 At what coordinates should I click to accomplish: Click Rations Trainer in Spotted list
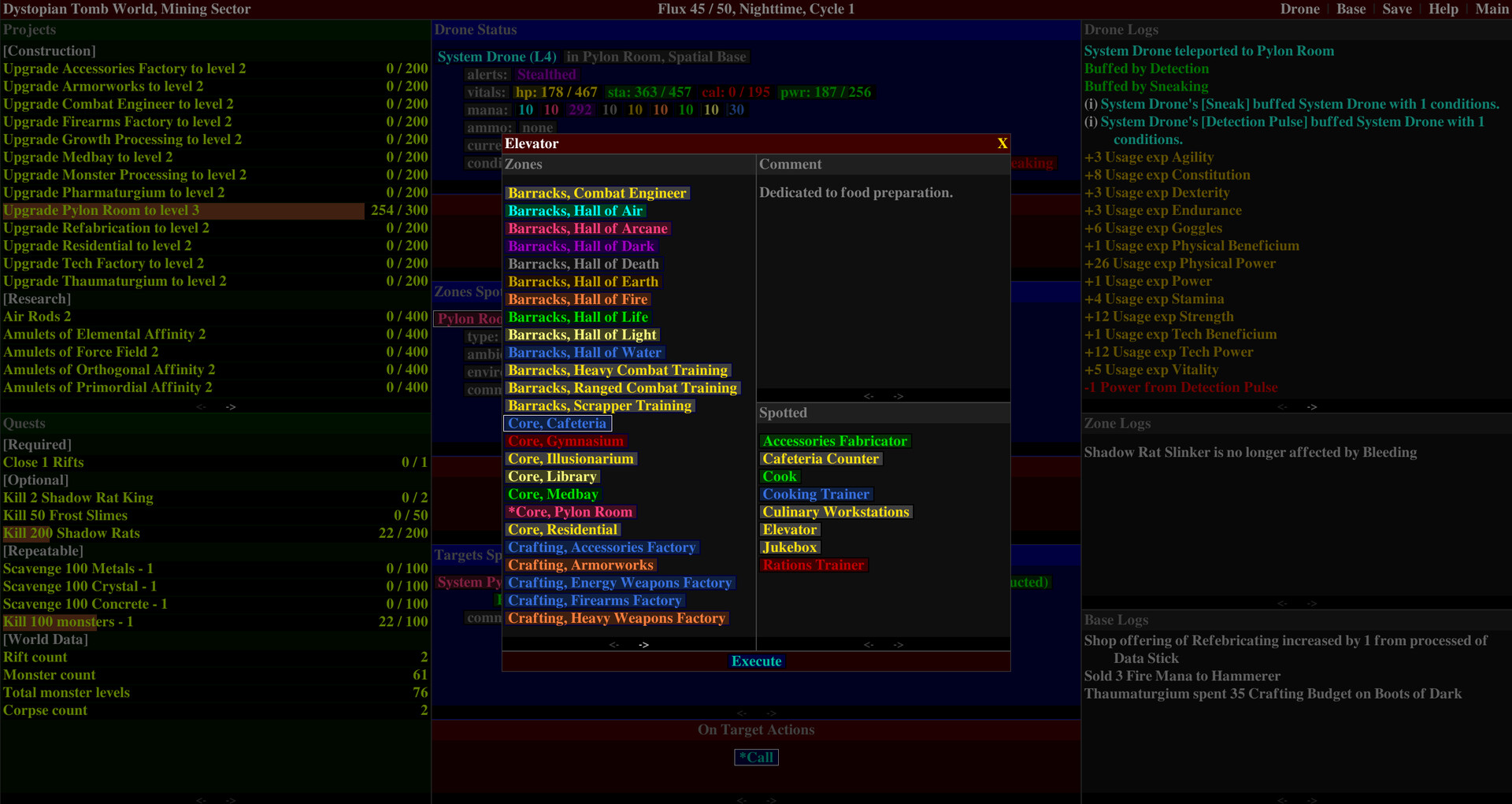[x=813, y=565]
